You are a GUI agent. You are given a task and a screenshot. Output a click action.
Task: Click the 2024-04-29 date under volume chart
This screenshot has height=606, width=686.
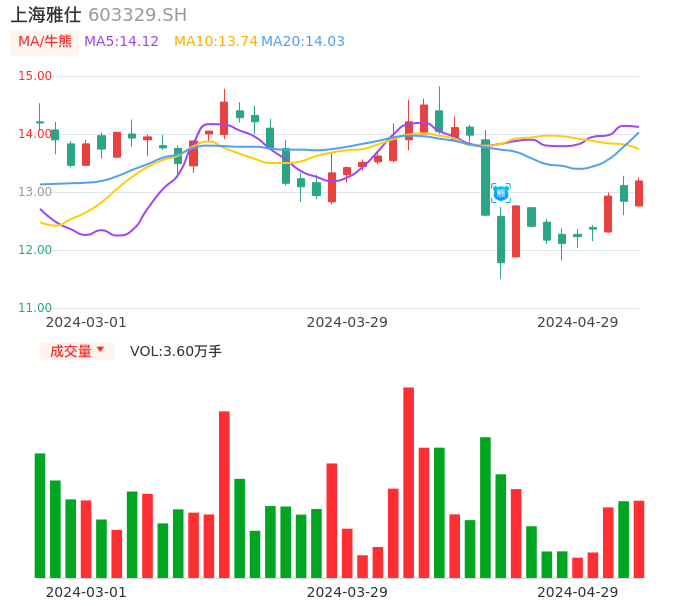point(577,592)
